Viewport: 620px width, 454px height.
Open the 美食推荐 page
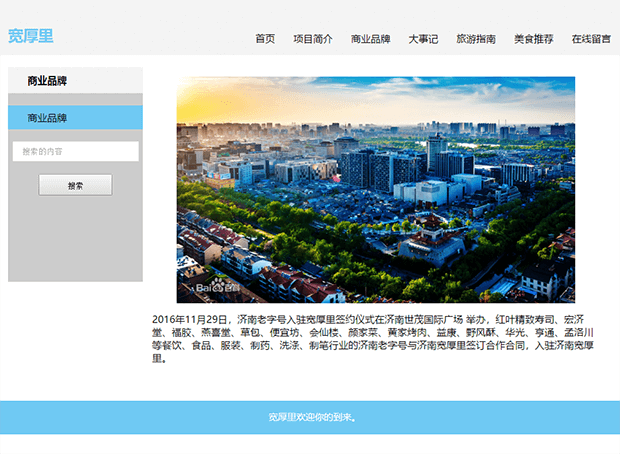pyautogui.click(x=533, y=39)
